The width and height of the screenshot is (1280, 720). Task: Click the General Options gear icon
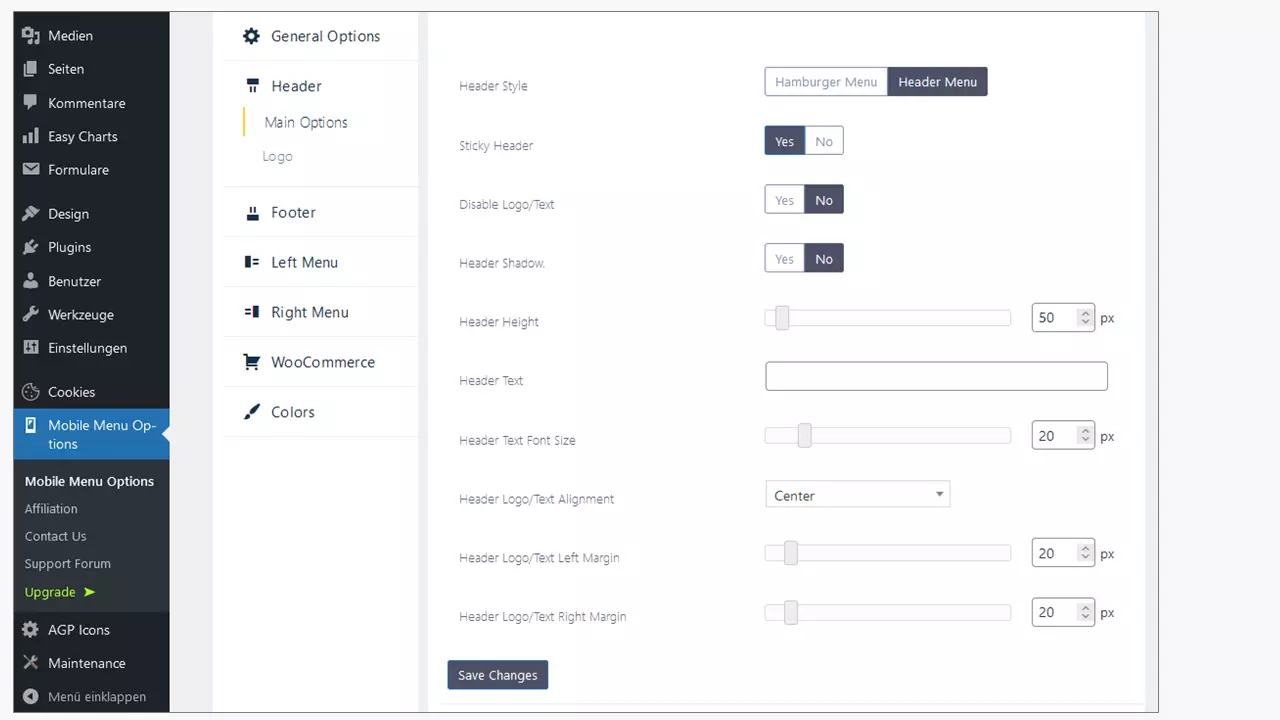pos(252,36)
